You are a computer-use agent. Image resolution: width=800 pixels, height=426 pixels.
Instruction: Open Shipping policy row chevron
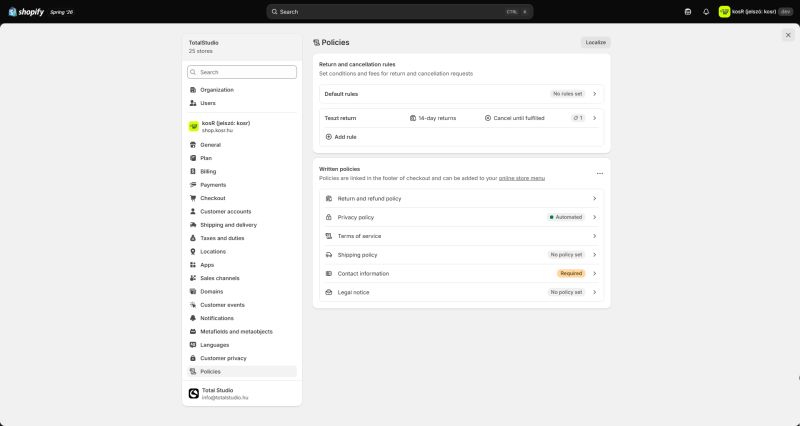click(x=594, y=255)
